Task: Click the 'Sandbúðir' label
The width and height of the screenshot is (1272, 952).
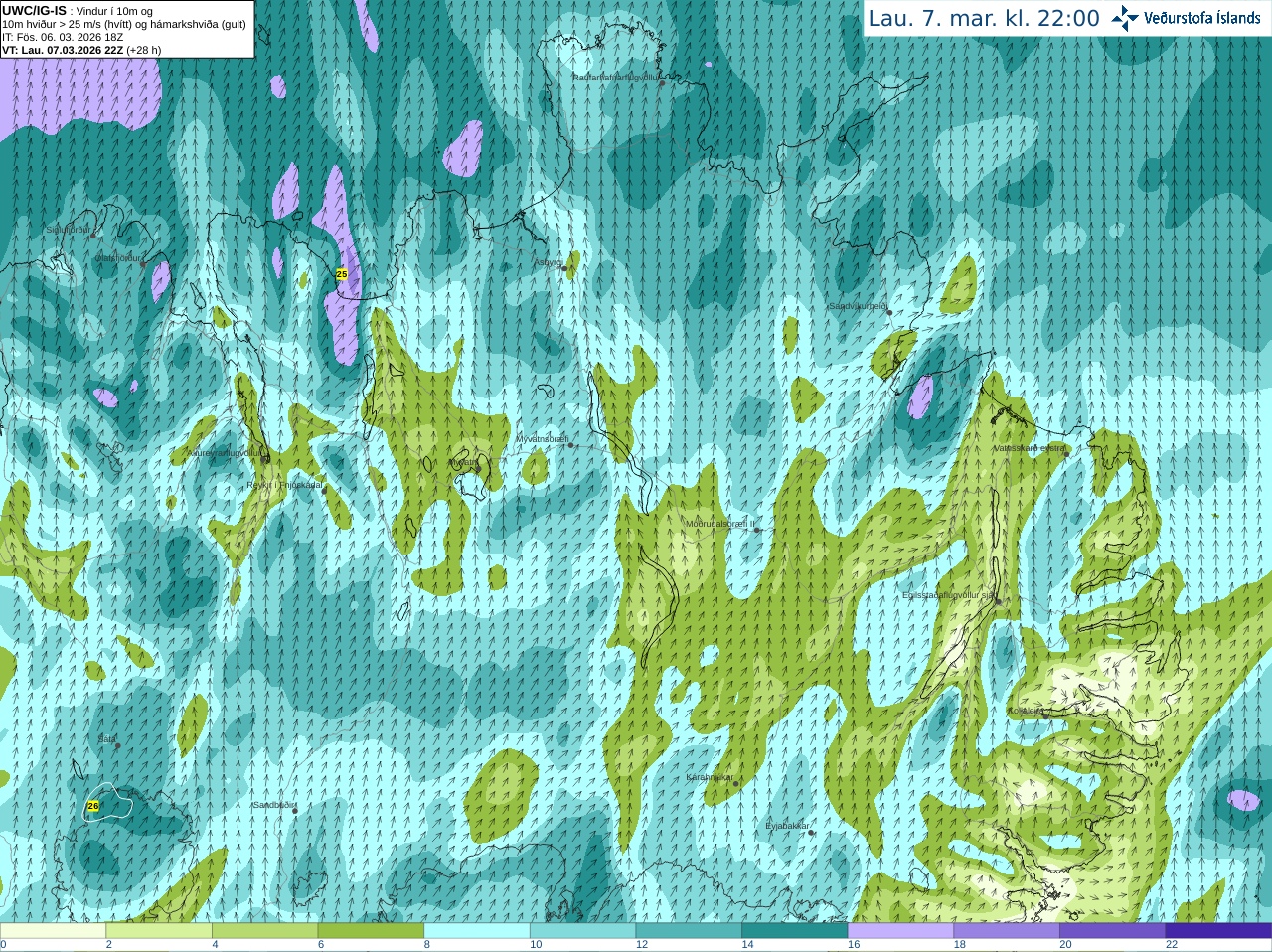Action: pos(274,805)
